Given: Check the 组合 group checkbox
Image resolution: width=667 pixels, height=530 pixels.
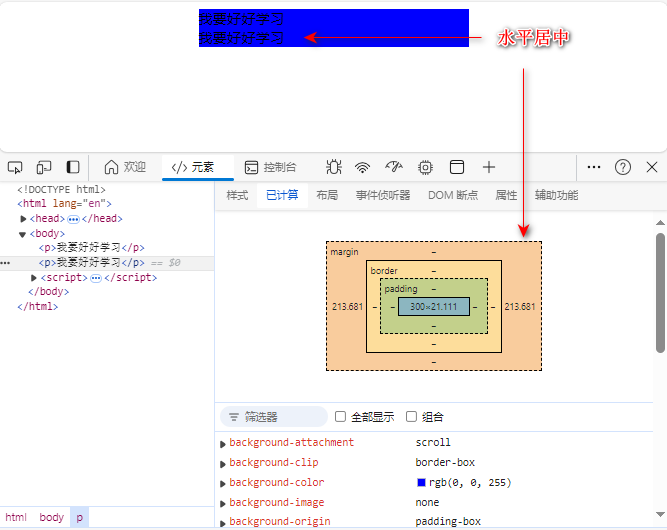Looking at the screenshot, I should tap(411, 416).
